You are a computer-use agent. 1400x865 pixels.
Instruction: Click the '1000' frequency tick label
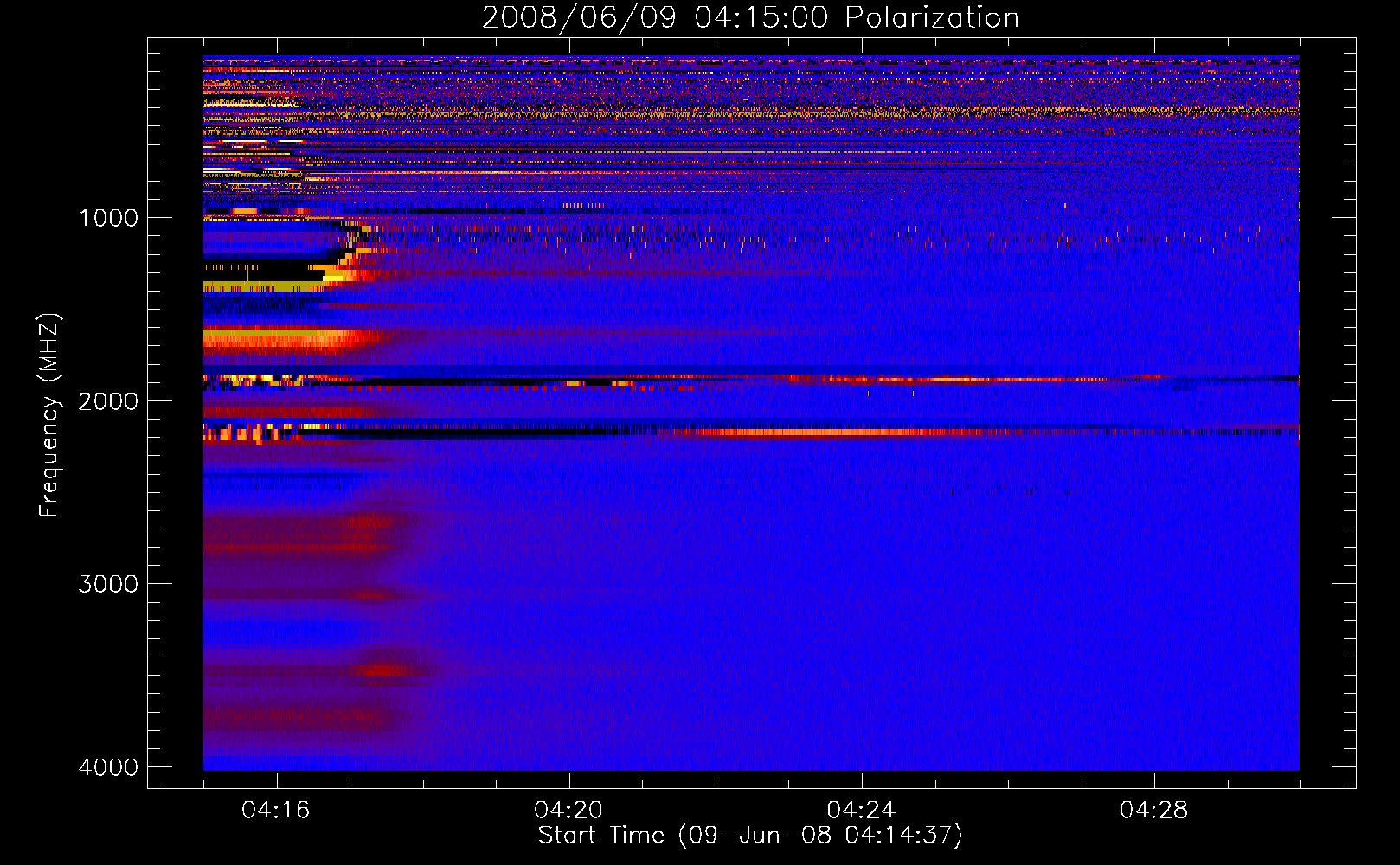(108, 217)
